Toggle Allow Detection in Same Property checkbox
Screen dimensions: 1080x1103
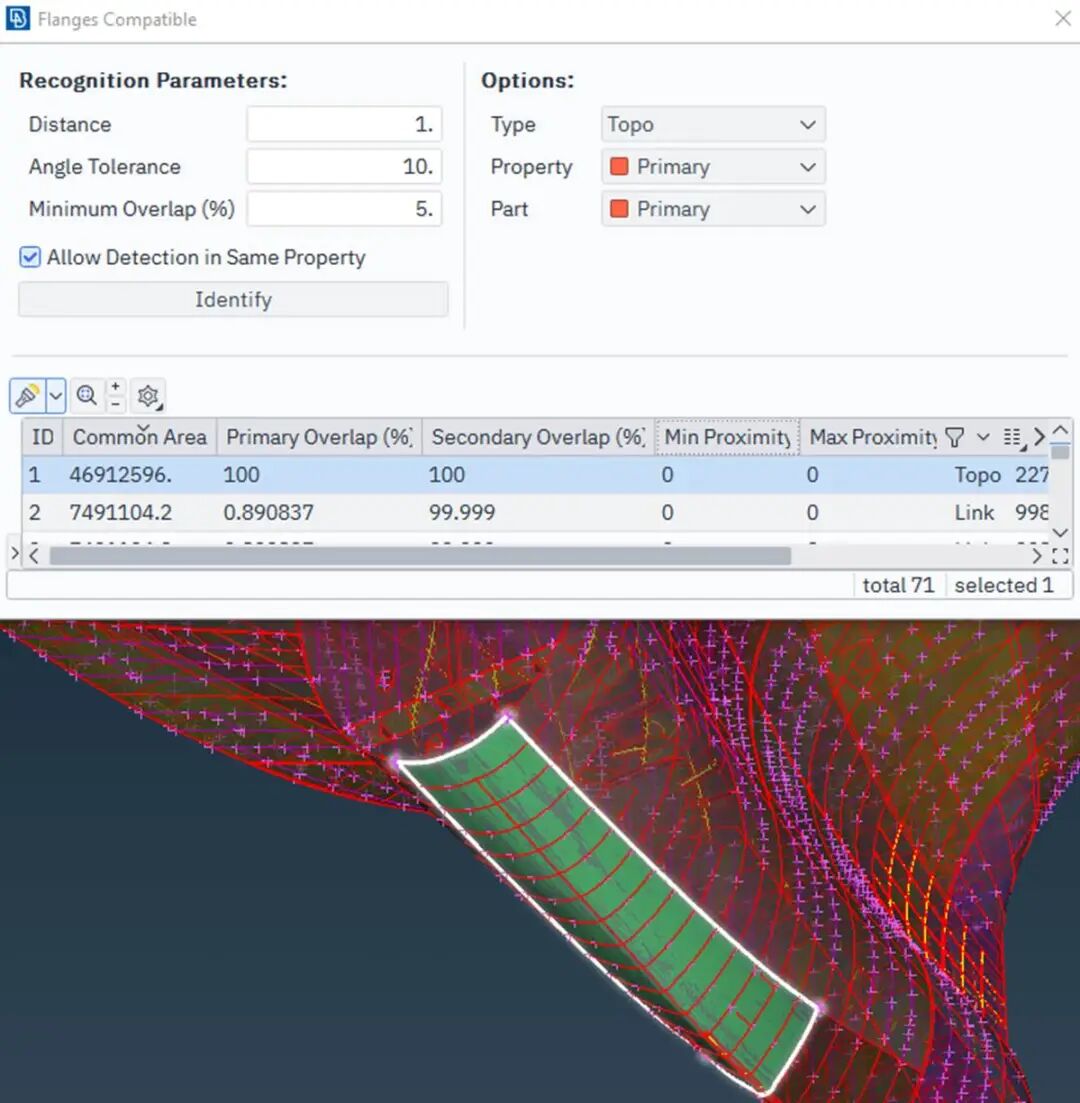tap(30, 257)
